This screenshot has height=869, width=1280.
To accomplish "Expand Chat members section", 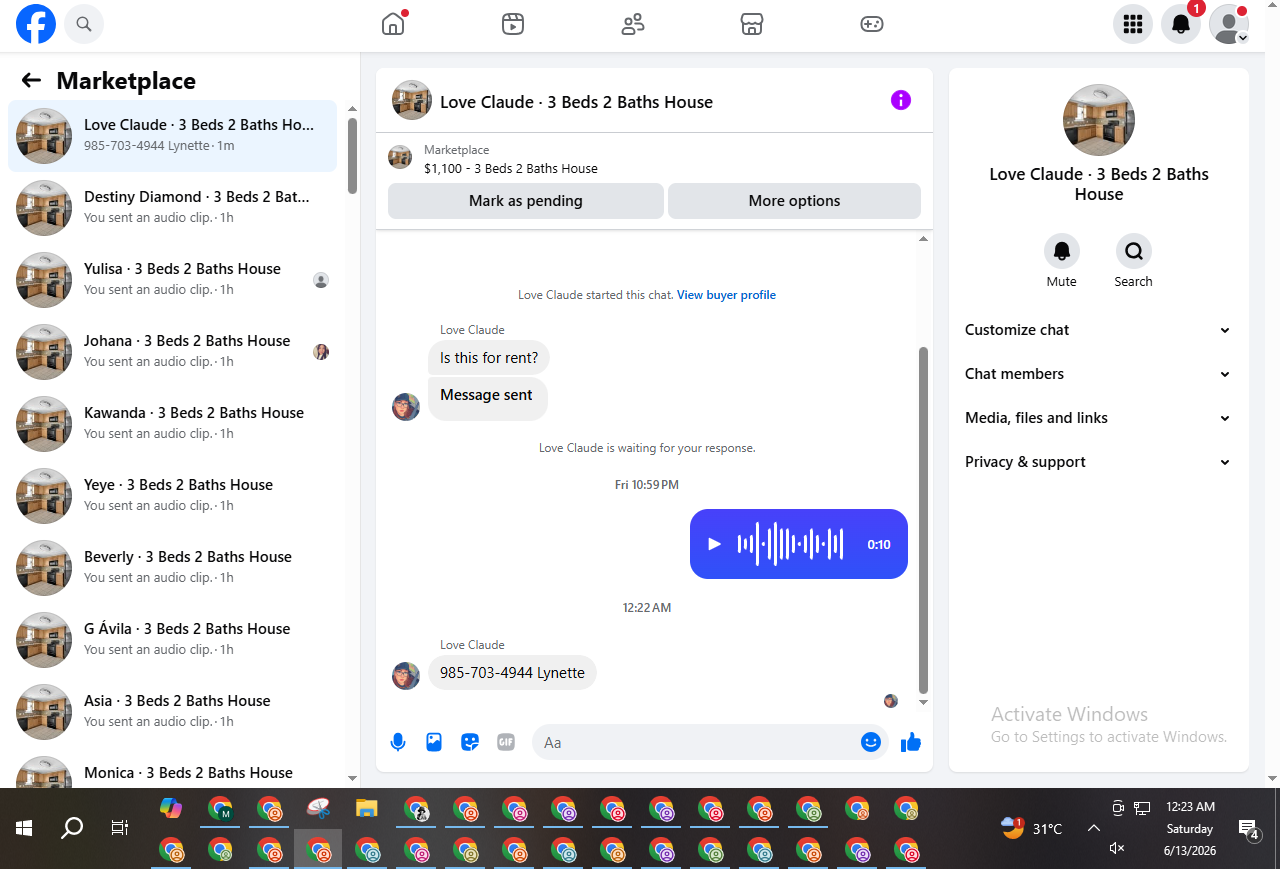I will click(1098, 374).
